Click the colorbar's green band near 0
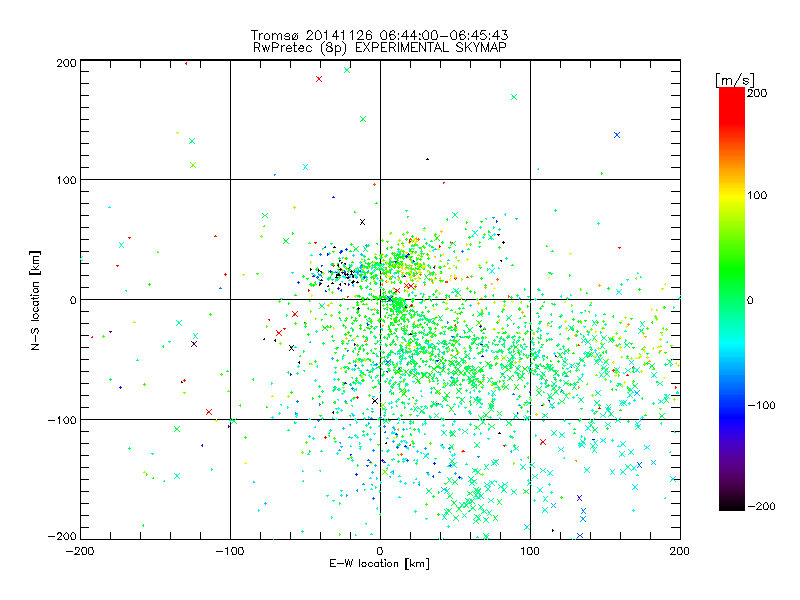 click(x=732, y=300)
